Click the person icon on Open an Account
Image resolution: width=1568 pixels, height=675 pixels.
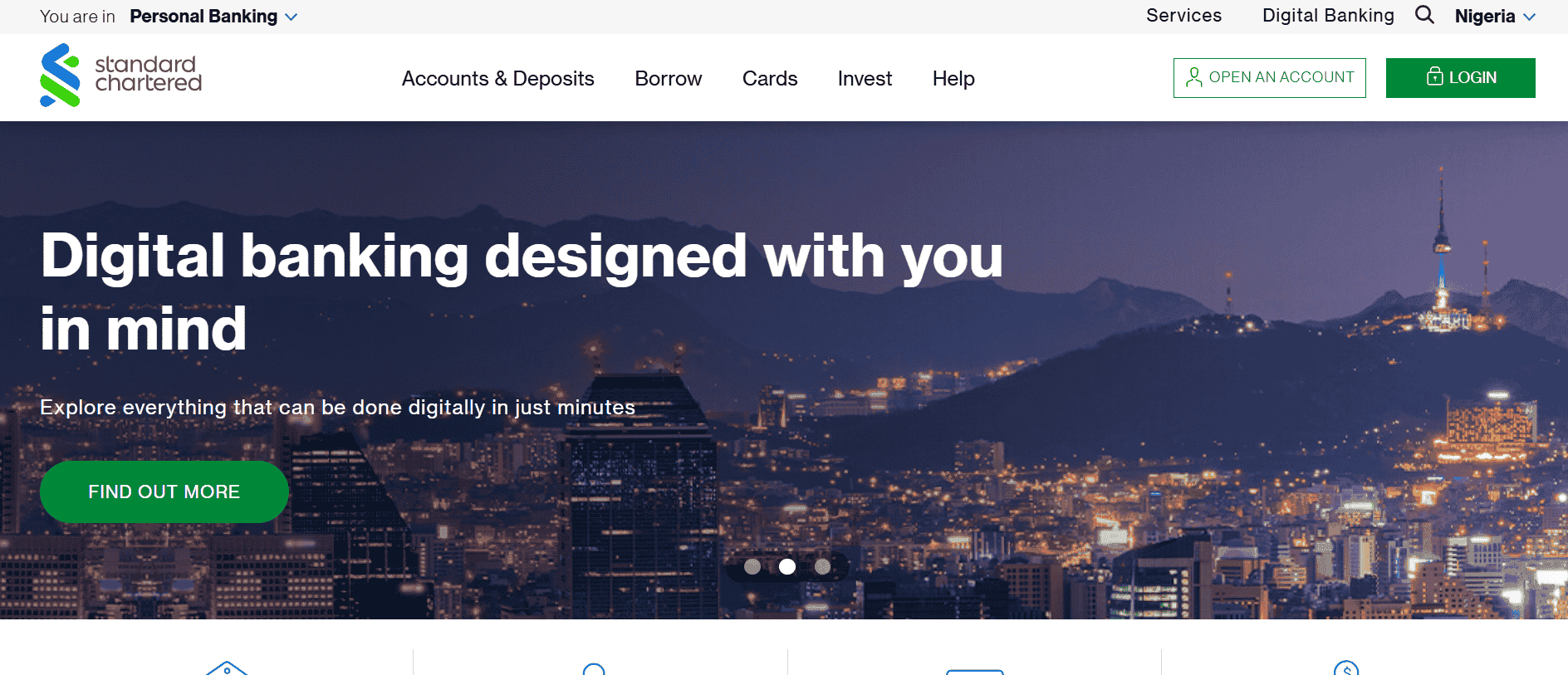[1194, 77]
